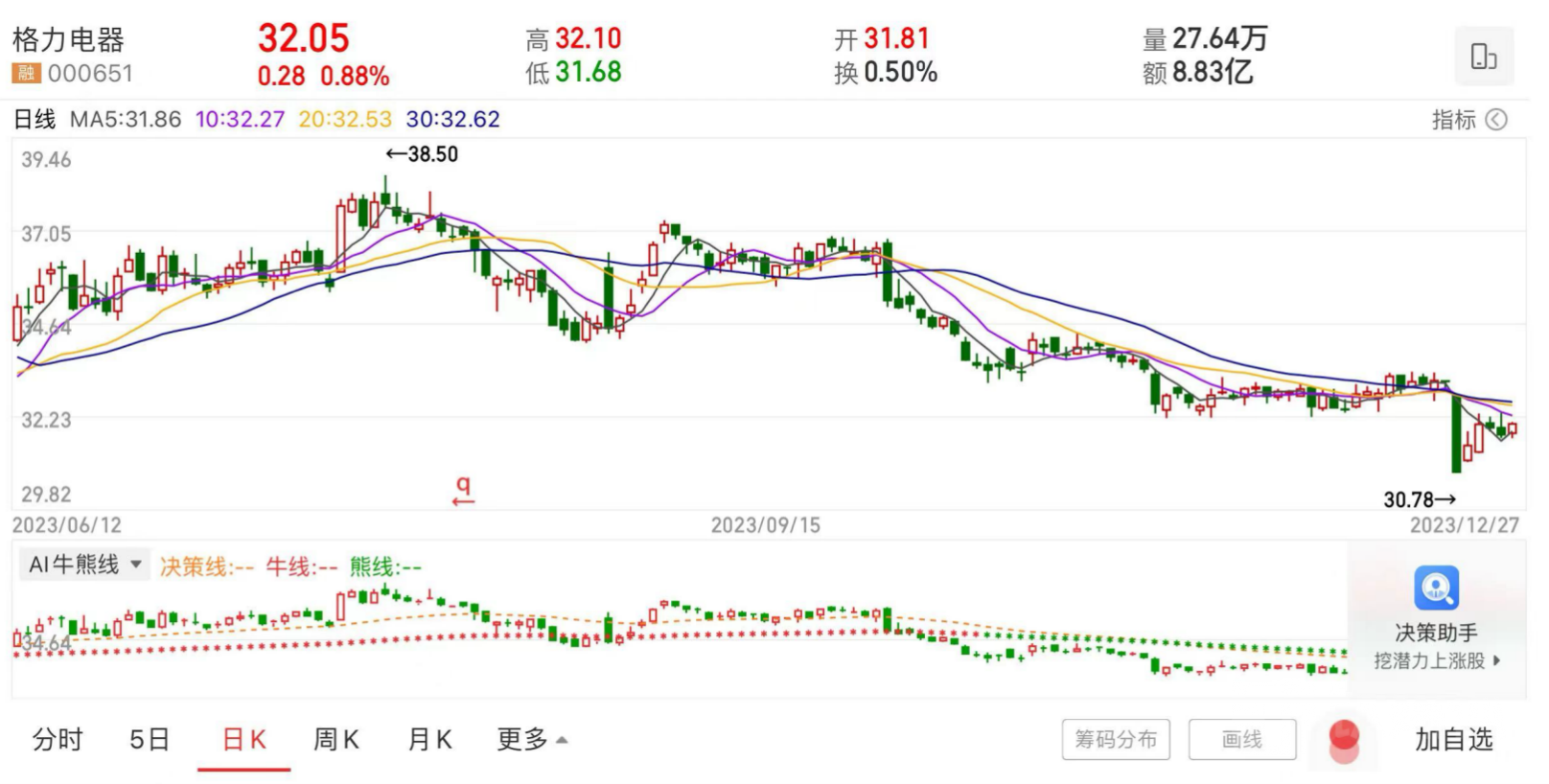
Task: Click the 38.50 high price arrow marker
Action: tap(422, 154)
